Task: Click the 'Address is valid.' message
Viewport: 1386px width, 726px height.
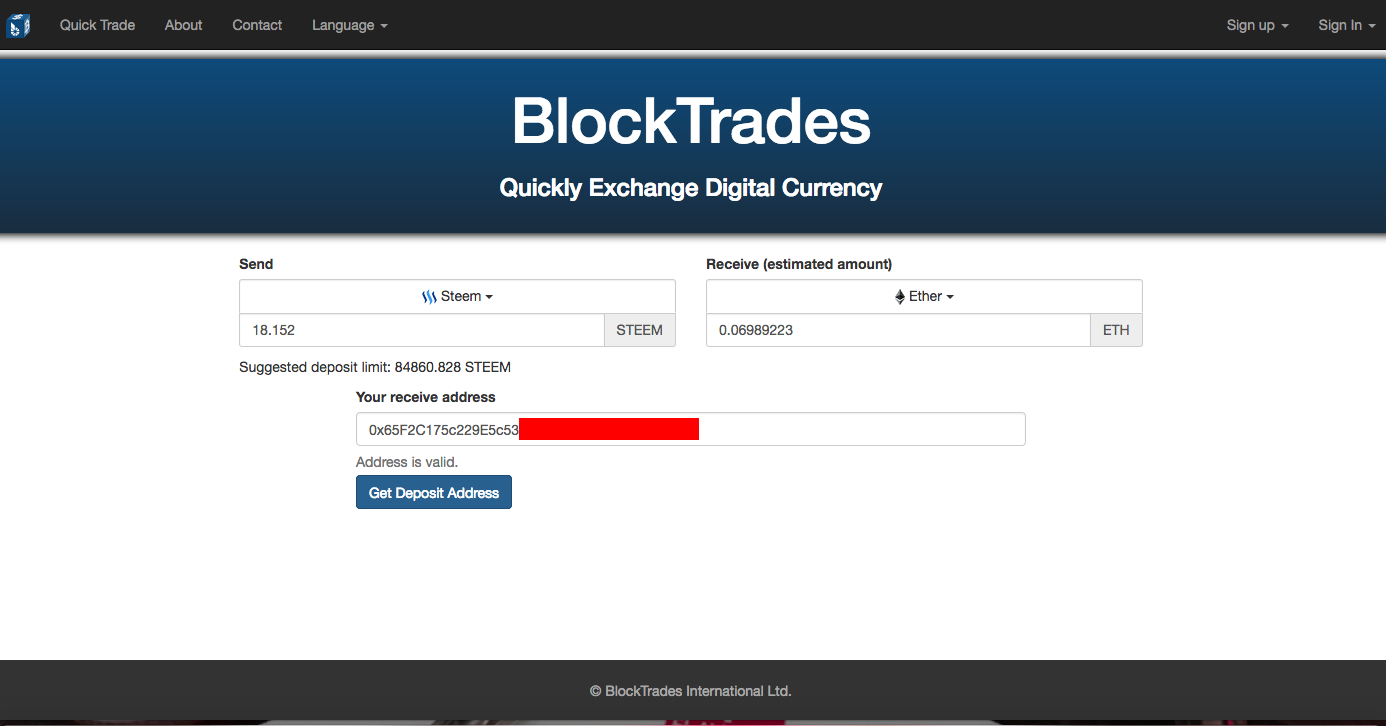Action: tap(407, 462)
